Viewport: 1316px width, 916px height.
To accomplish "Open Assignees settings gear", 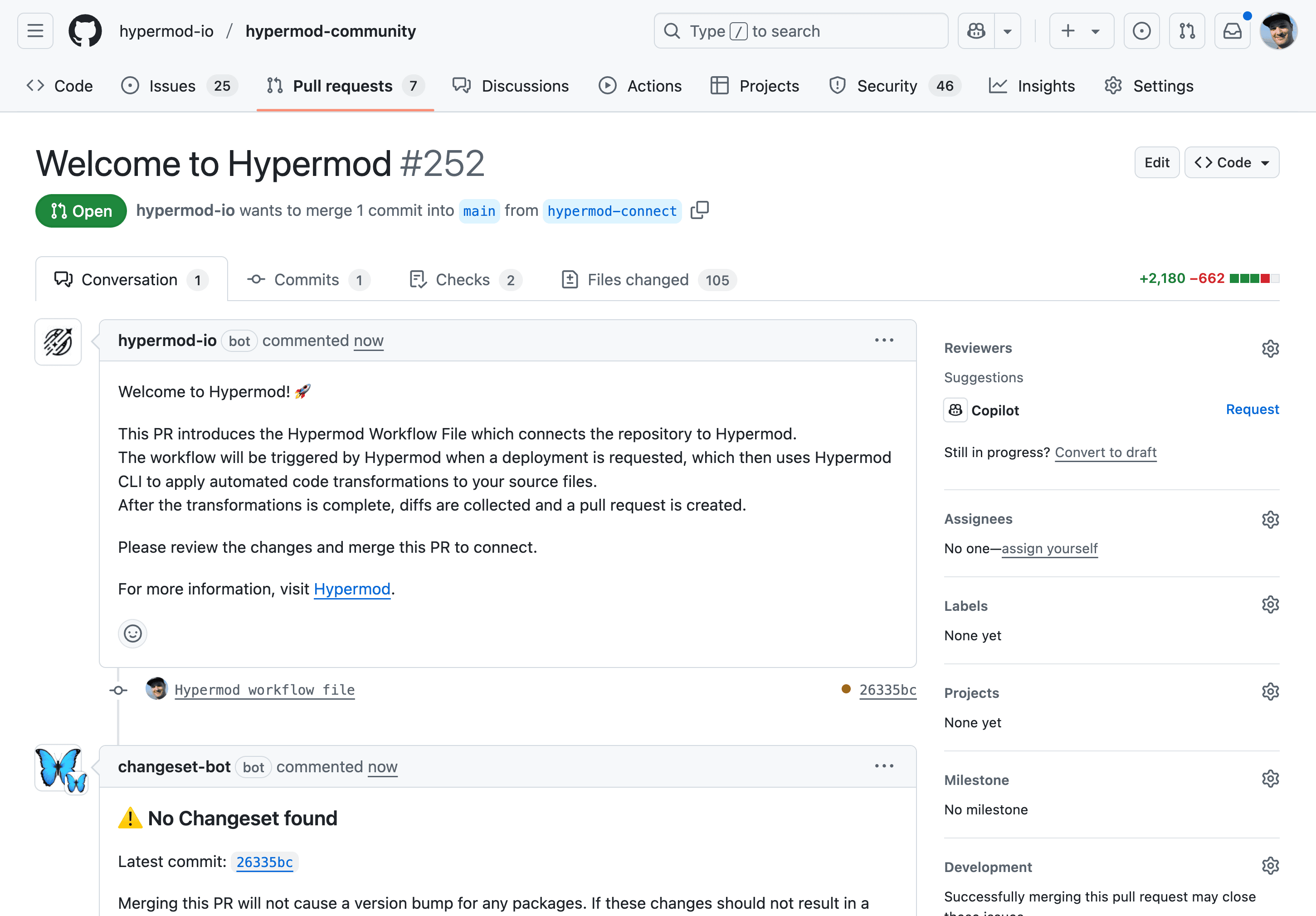I will pos(1270,519).
